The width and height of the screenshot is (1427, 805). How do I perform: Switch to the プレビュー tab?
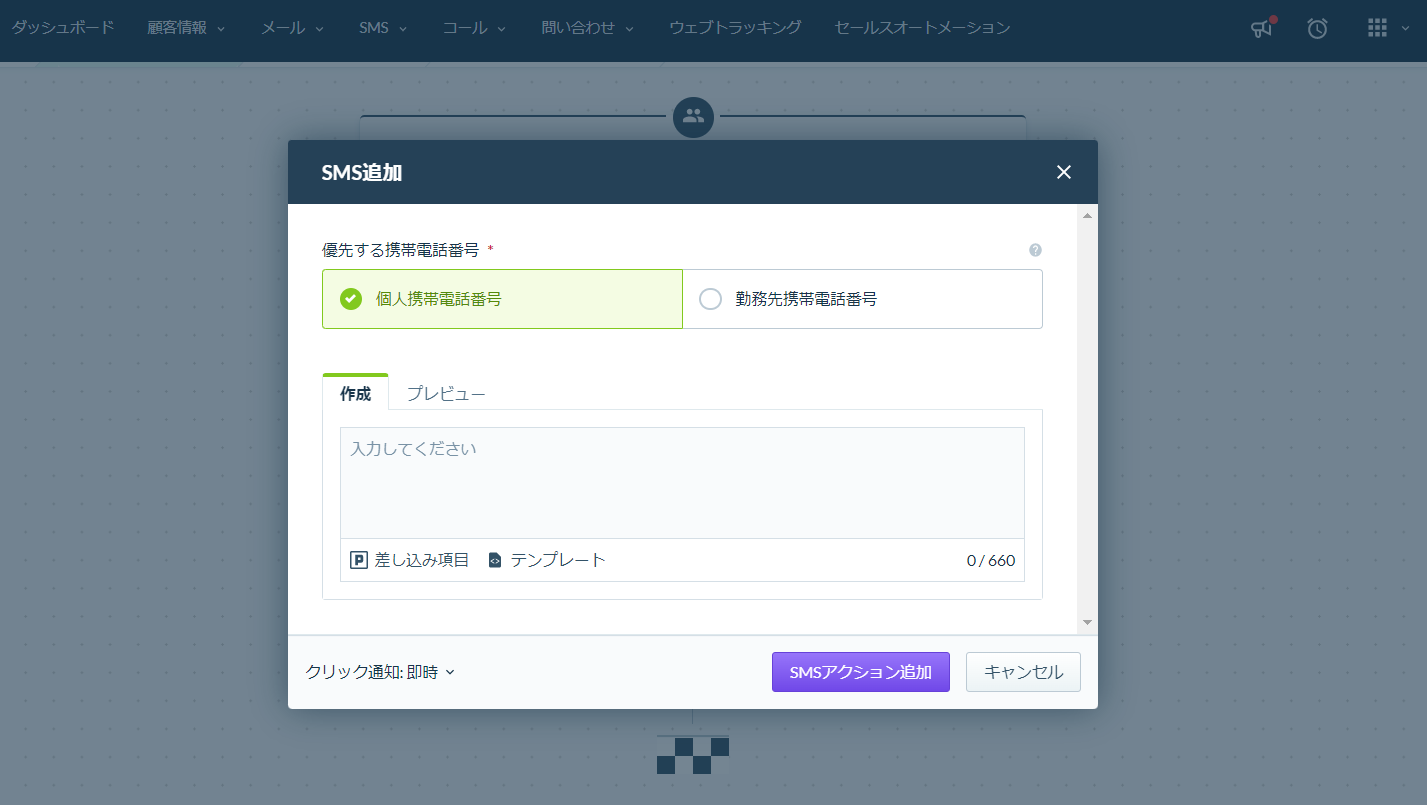446,394
